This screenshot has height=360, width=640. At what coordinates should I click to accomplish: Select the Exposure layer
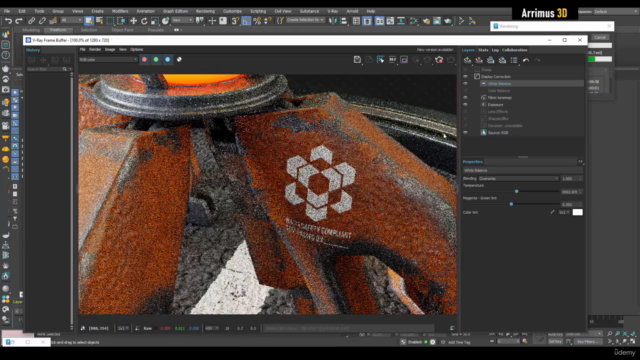click(x=495, y=104)
